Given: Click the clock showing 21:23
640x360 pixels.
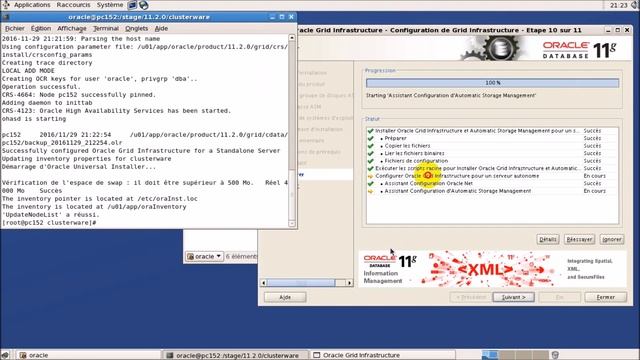Looking at the screenshot, I should (618, 5).
